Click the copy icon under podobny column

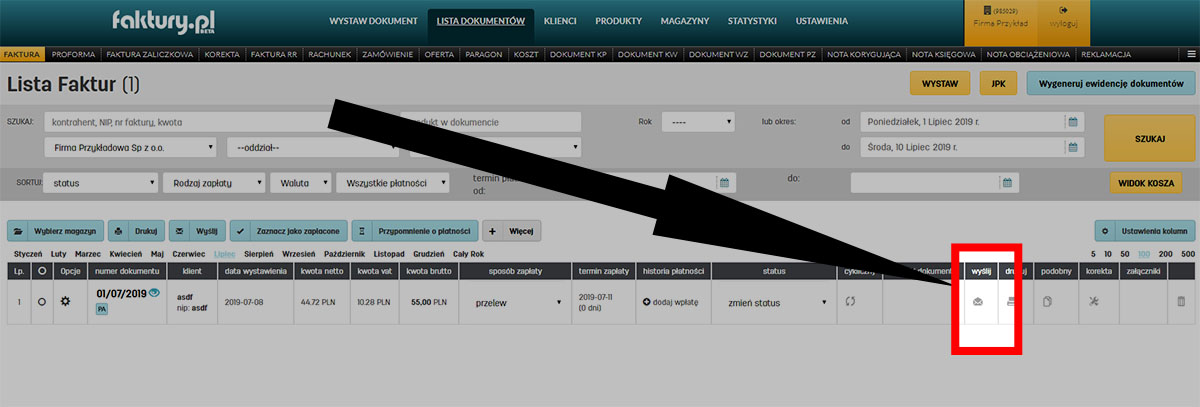click(1048, 301)
